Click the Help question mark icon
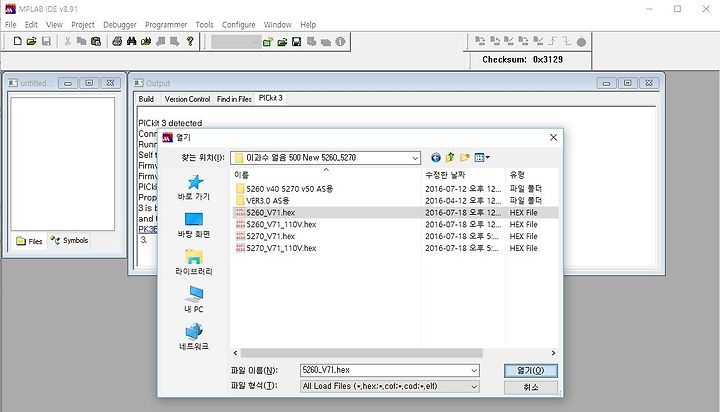The height and width of the screenshot is (412, 720). tap(190, 41)
